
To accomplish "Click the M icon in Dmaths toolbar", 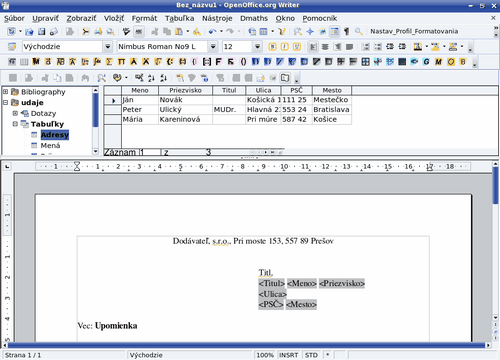I will point(438,62).
